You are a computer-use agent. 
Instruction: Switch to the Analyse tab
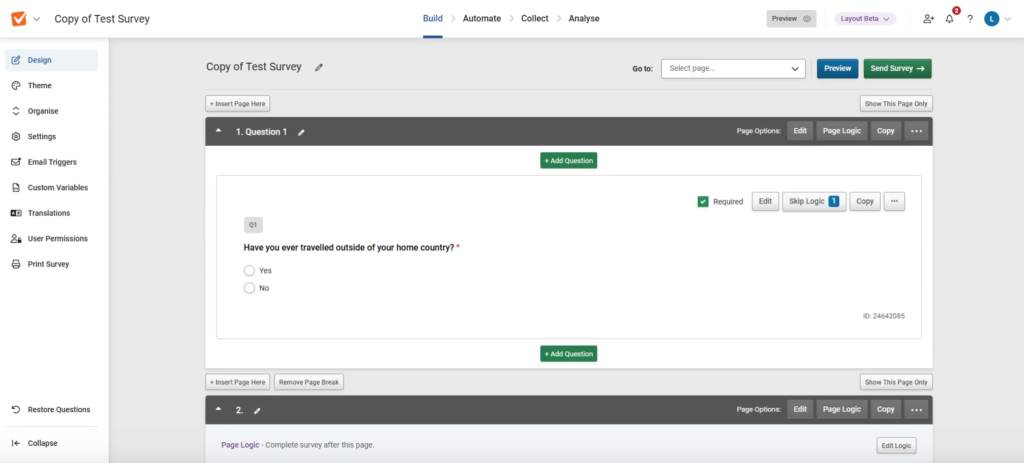[x=584, y=19]
